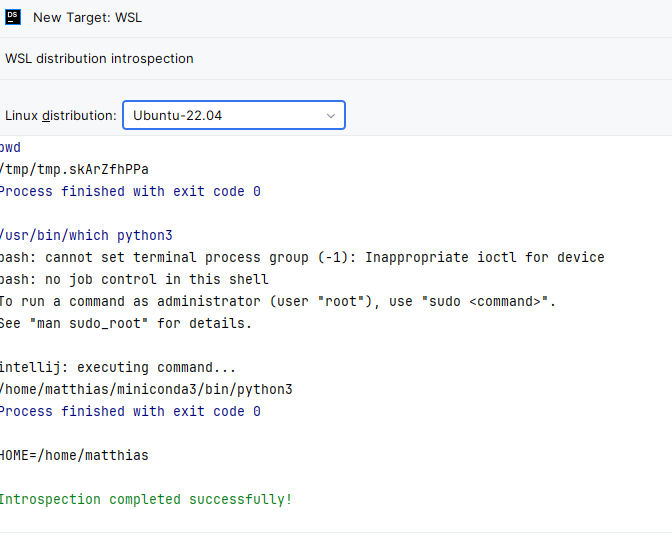This screenshot has height=533, width=672.
Task: Click the exit code line under tmp path
Action: (x=130, y=192)
